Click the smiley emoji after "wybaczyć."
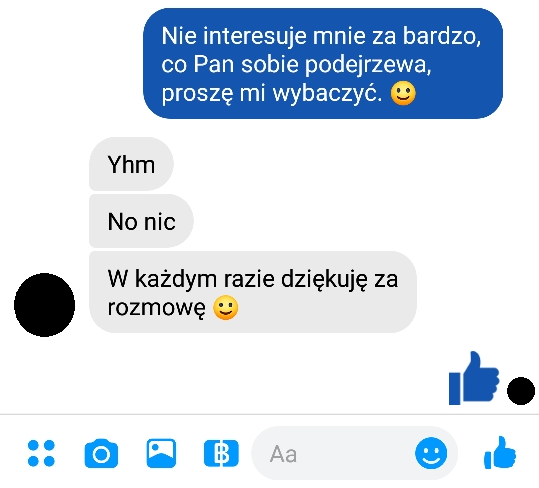 click(x=403, y=93)
